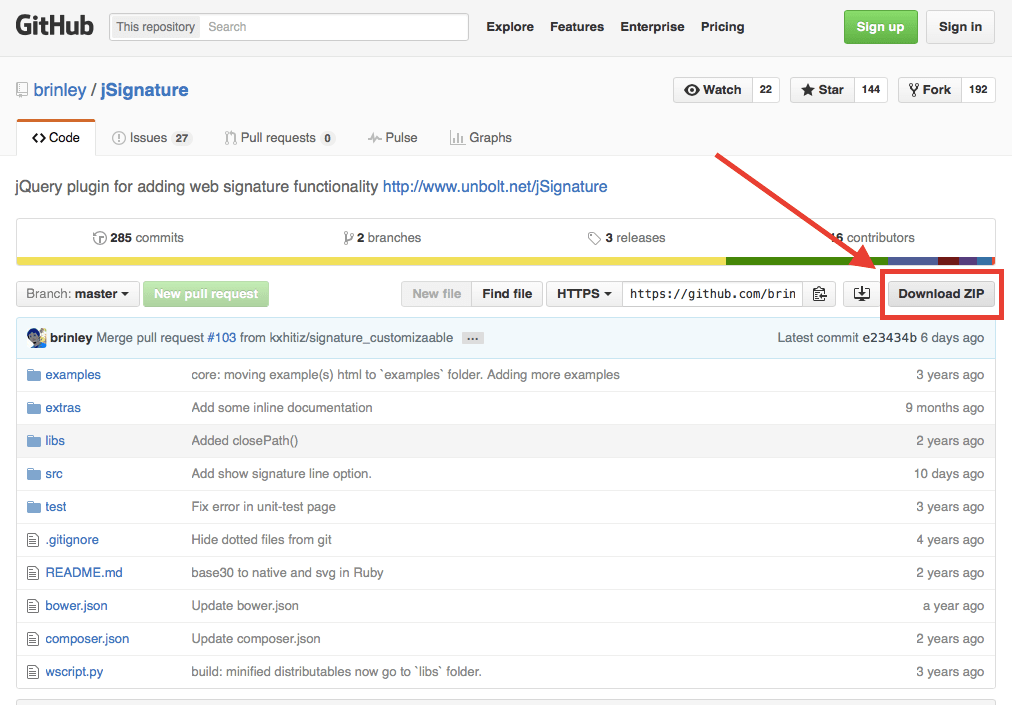This screenshot has width=1012, height=705.
Task: Open the unbolt.net/jSignature link
Action: point(494,186)
